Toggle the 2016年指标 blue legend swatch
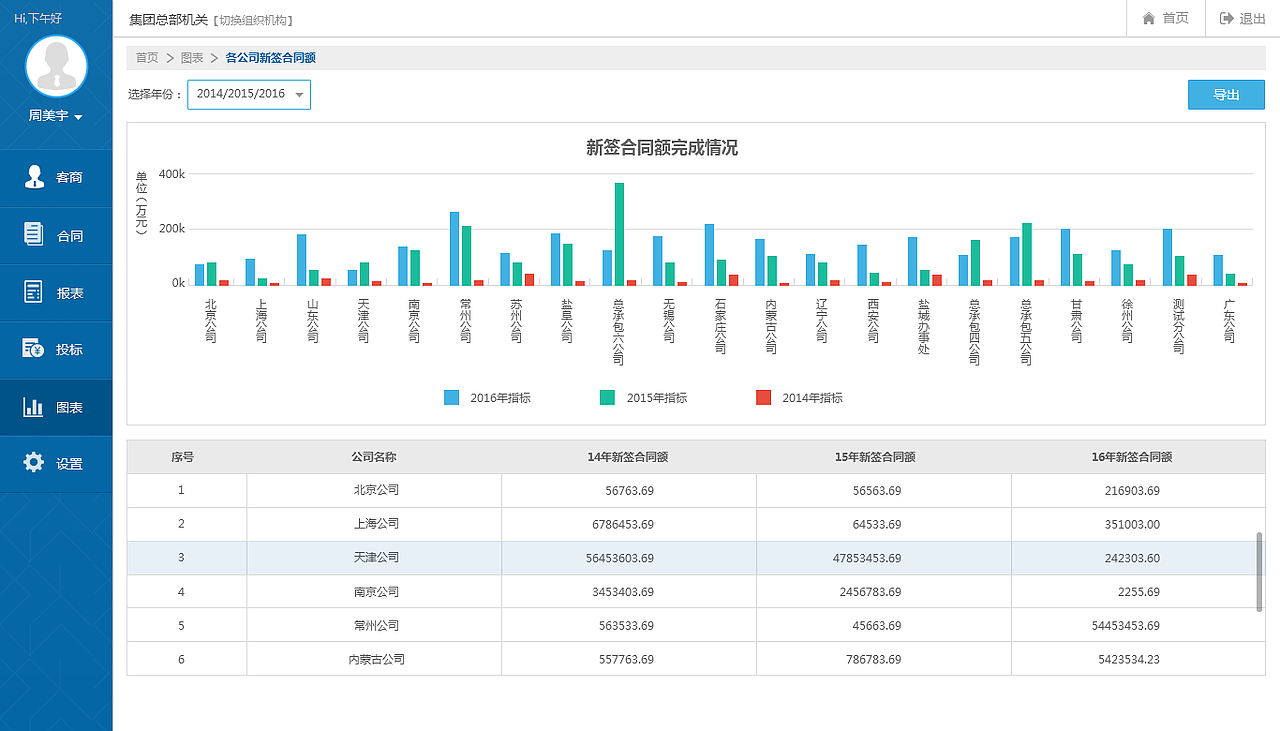 tap(452, 397)
